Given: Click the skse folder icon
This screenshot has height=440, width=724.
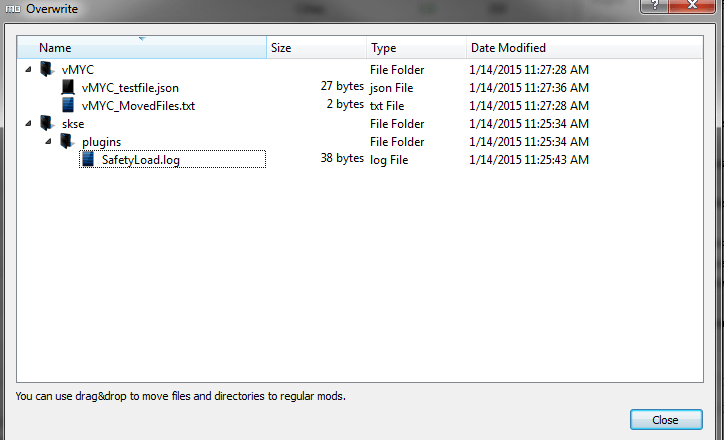Looking at the screenshot, I should click(47, 123).
